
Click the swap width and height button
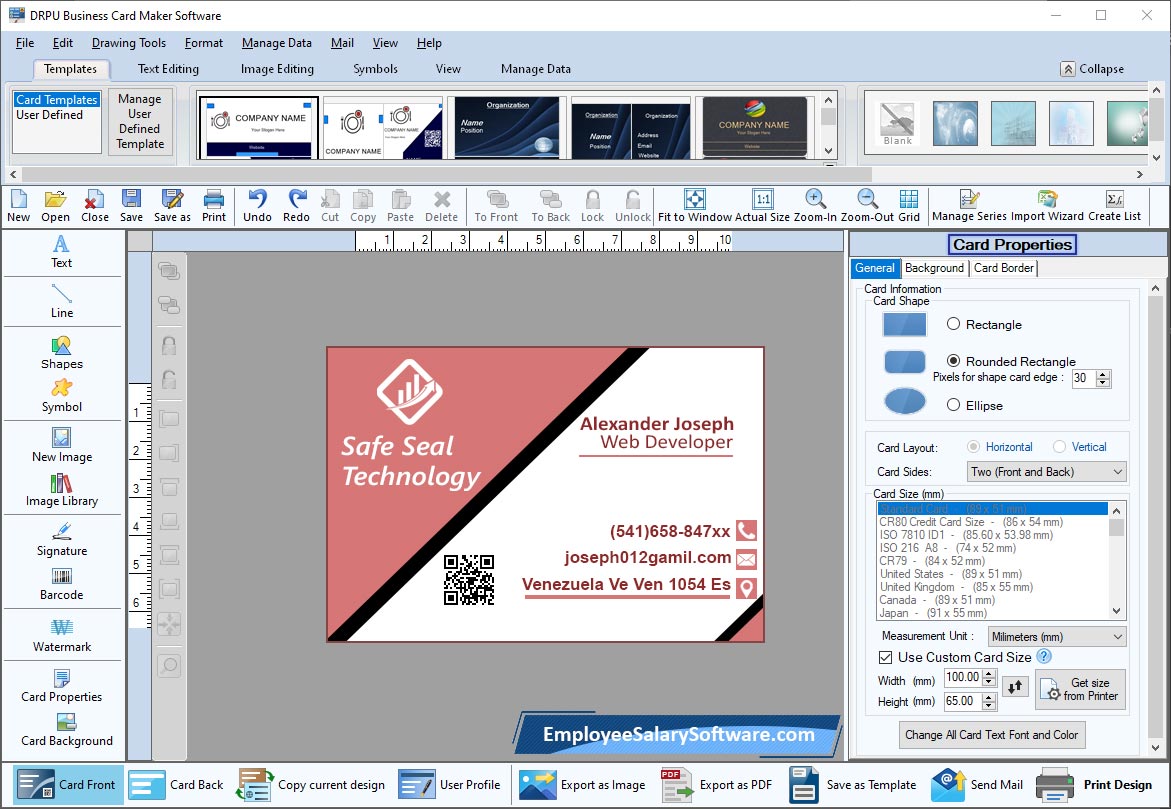pos(1015,686)
